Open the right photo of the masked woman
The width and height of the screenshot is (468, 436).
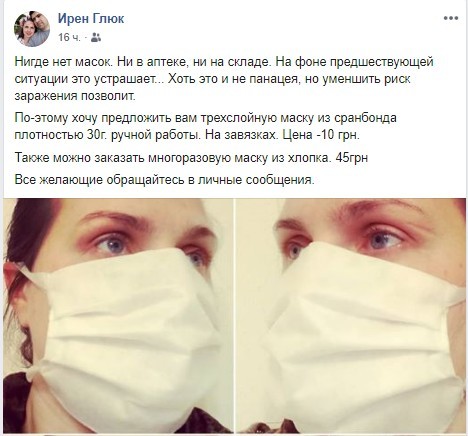click(x=351, y=316)
